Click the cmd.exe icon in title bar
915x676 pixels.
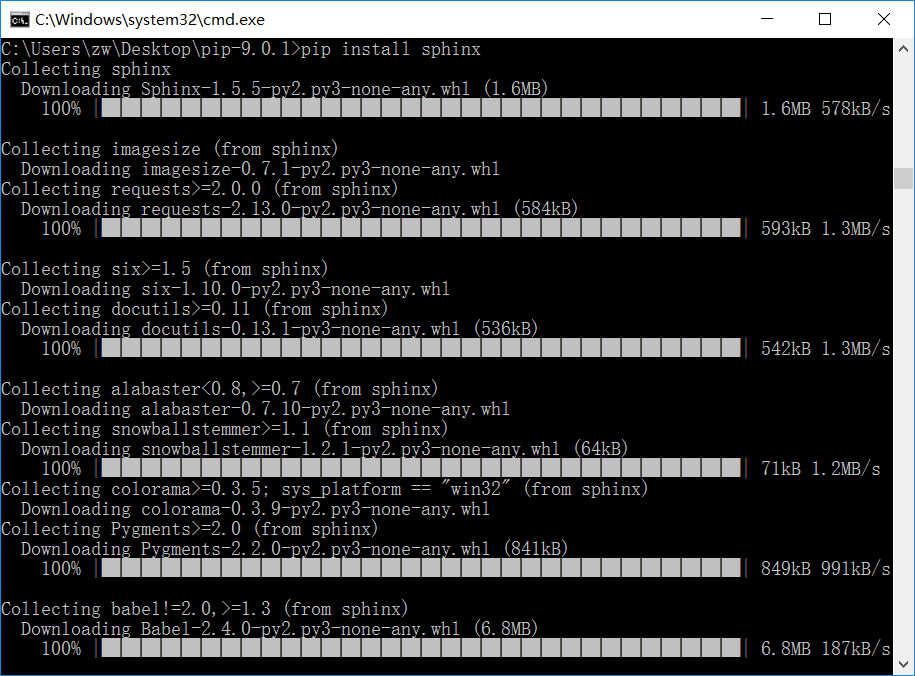[x=19, y=20]
